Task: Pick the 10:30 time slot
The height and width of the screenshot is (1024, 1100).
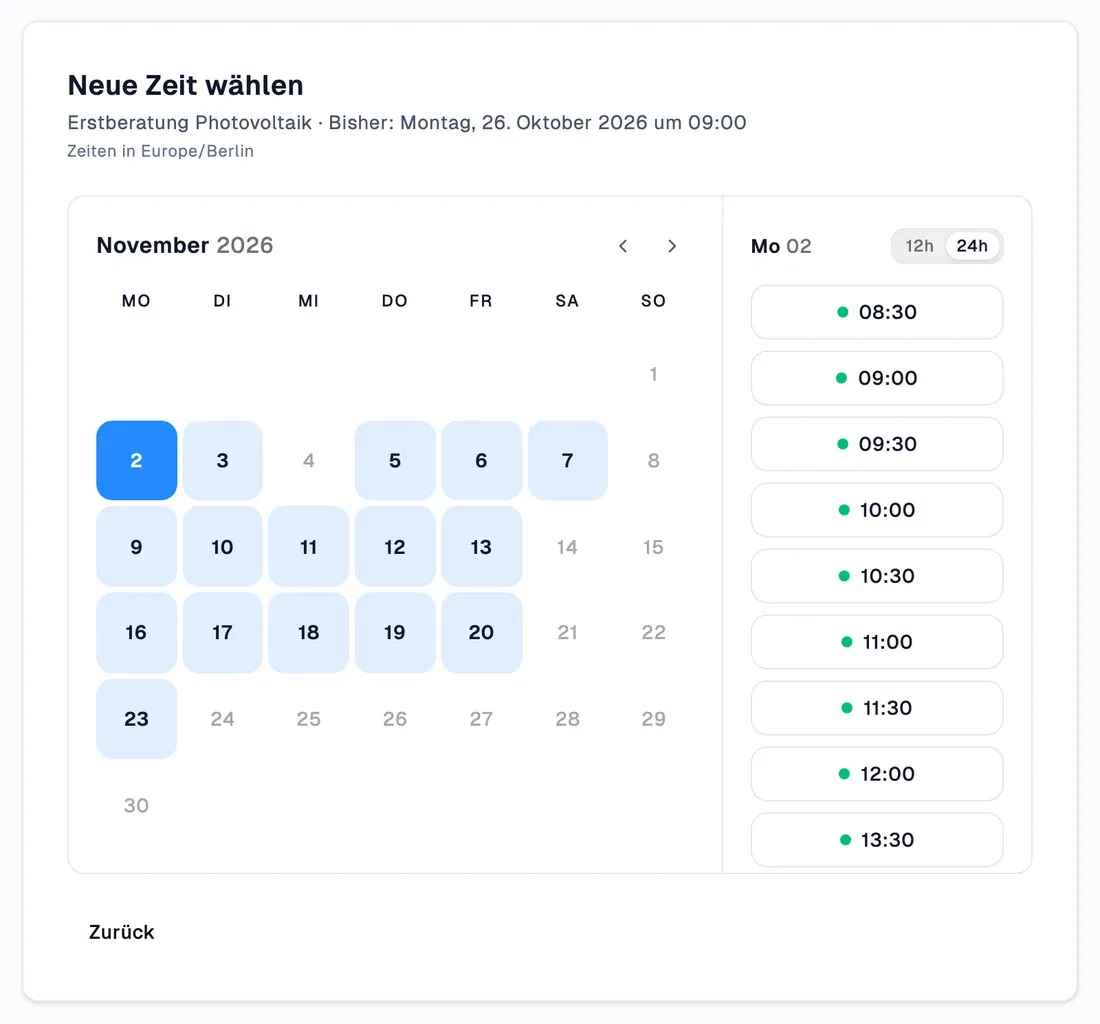Action: click(x=877, y=576)
